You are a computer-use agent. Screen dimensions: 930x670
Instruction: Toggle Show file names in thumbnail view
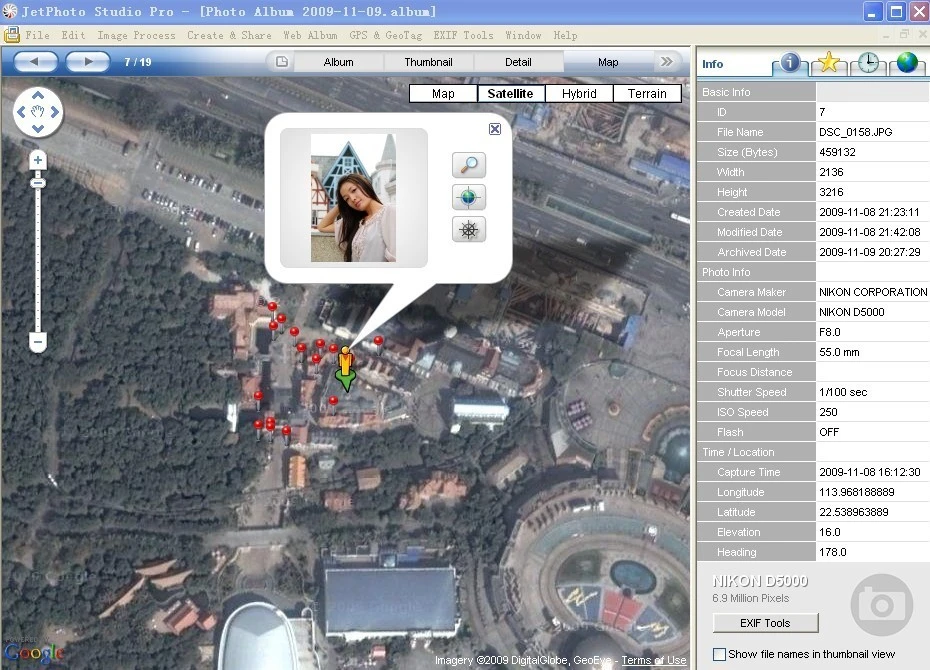[719, 655]
